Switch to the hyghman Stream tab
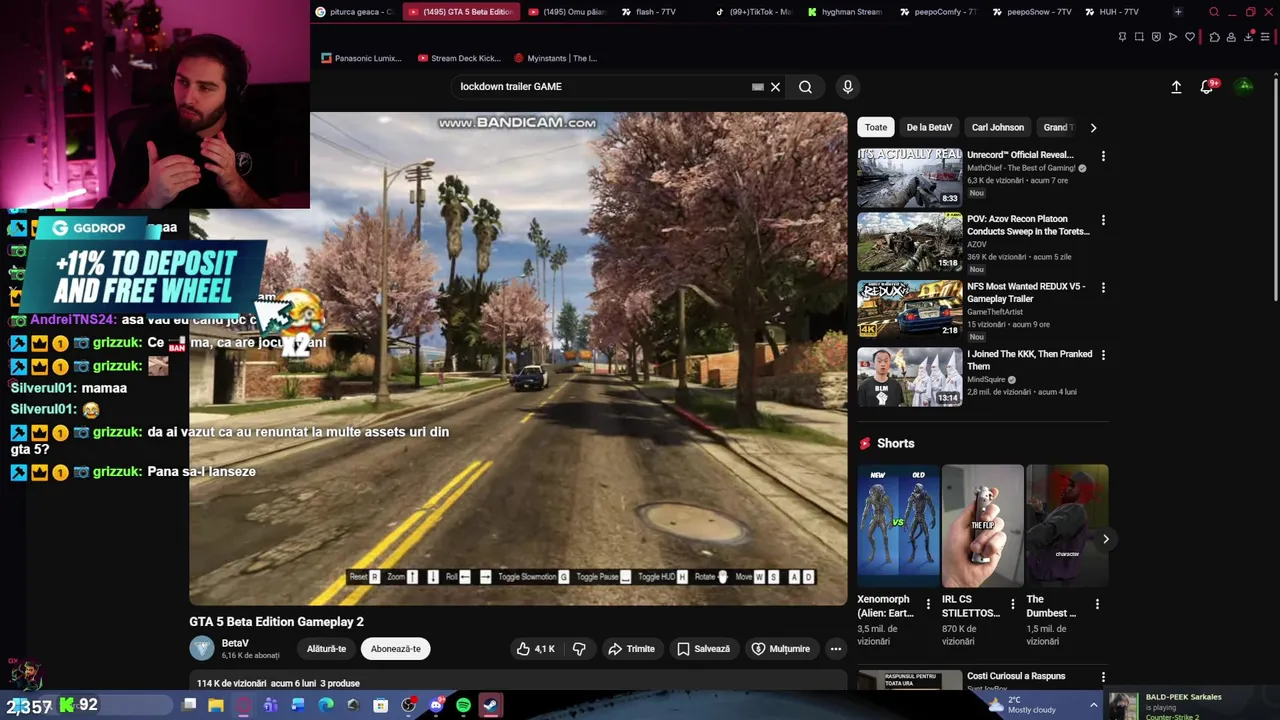 point(843,12)
